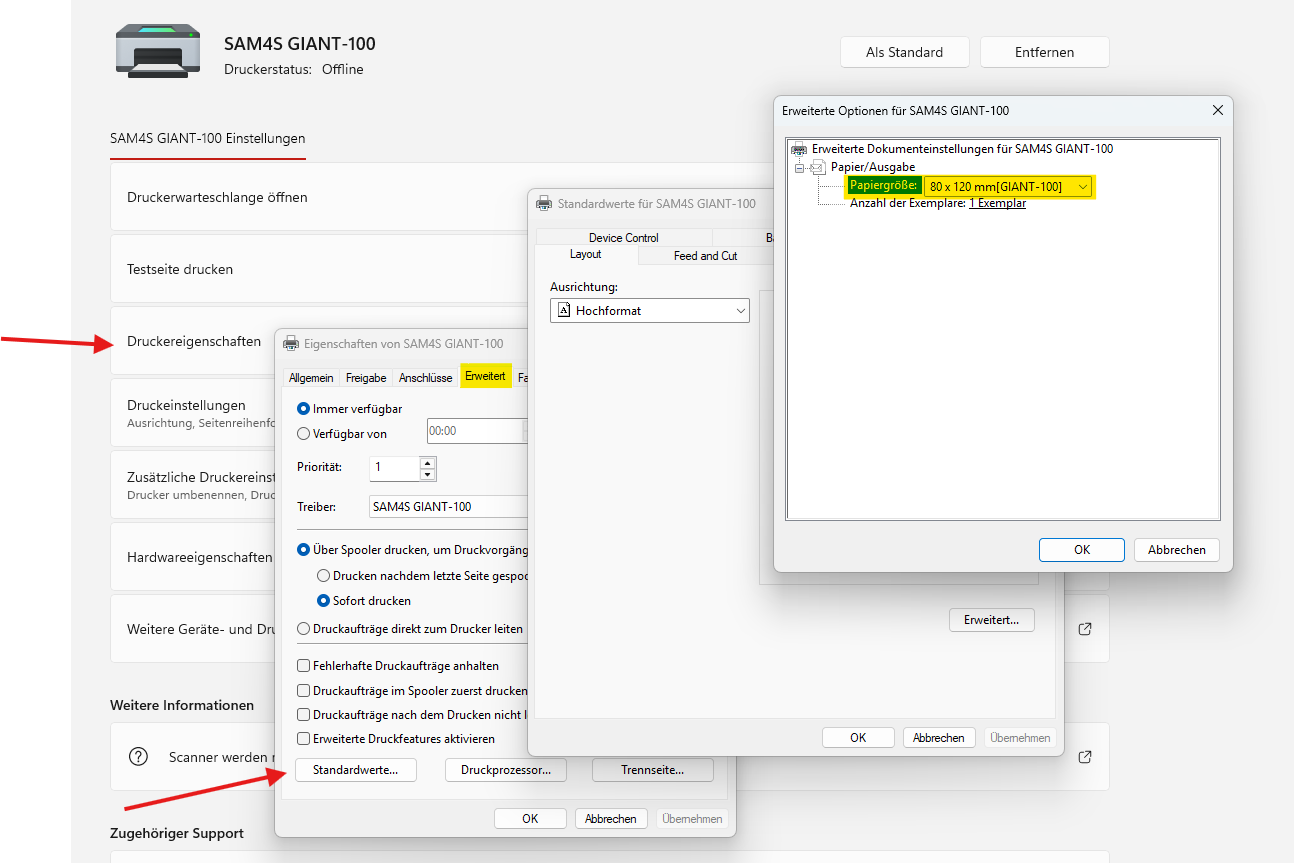The image size is (1294, 863).
Task: Click the Entfernen button
Action: (1045, 52)
